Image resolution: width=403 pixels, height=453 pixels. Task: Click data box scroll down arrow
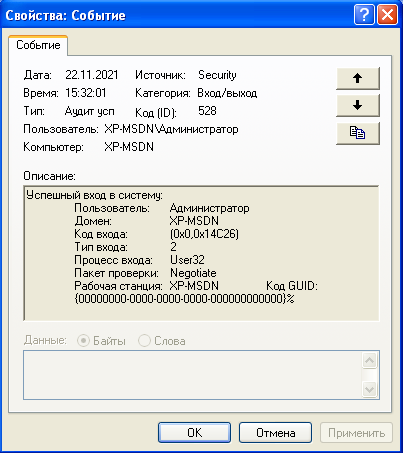[x=370, y=389]
